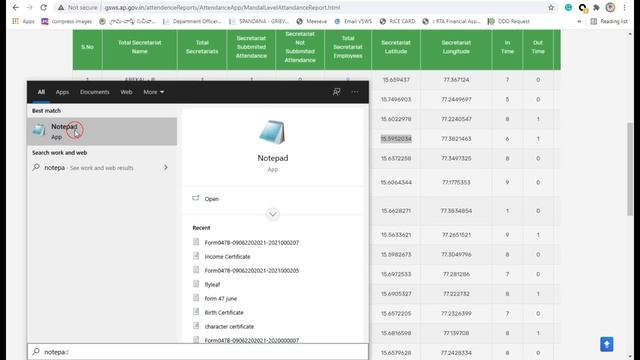This screenshot has width=640, height=360.
Task: Click the Open command icon for Notepad
Action: coord(196,198)
